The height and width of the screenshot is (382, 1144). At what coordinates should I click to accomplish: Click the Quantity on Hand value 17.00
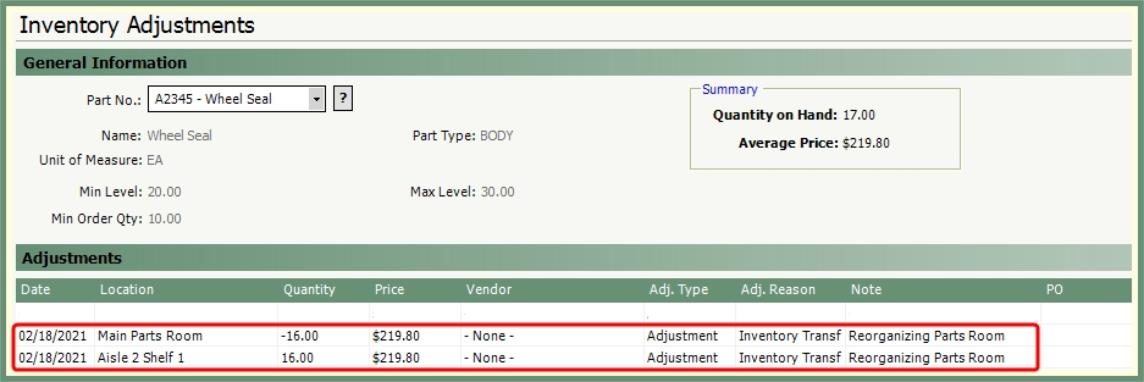[x=859, y=115]
